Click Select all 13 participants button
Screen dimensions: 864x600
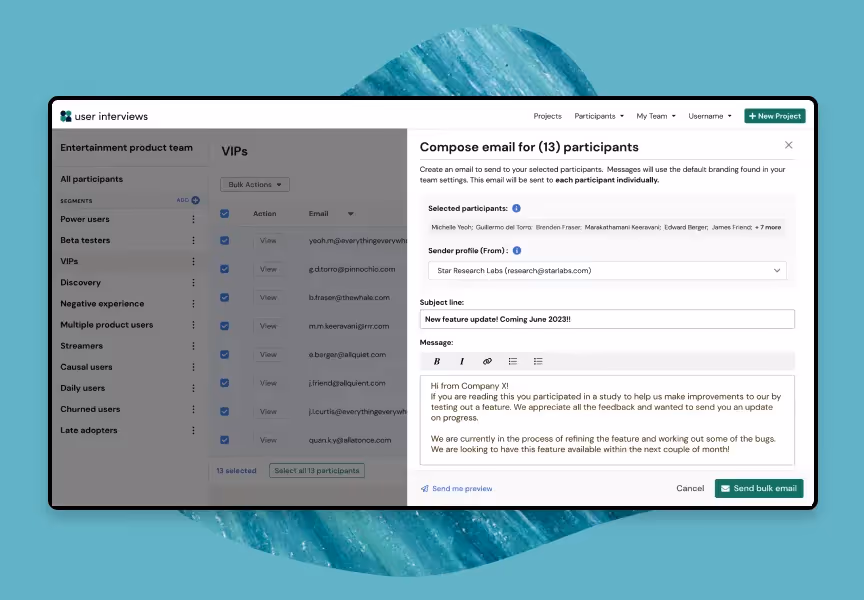[x=317, y=471]
